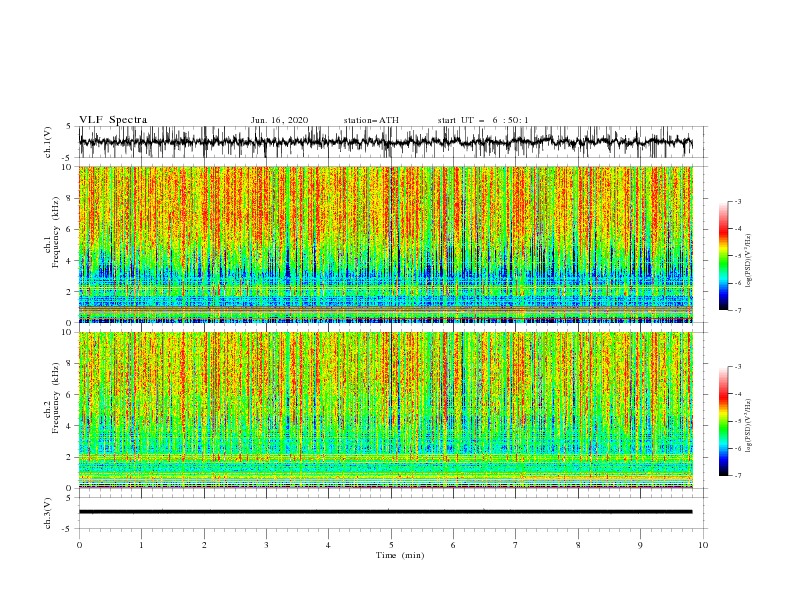The image size is (792, 612).
Task: Click the "-3" label on ch.1 colorbar
Action: click(x=737, y=201)
